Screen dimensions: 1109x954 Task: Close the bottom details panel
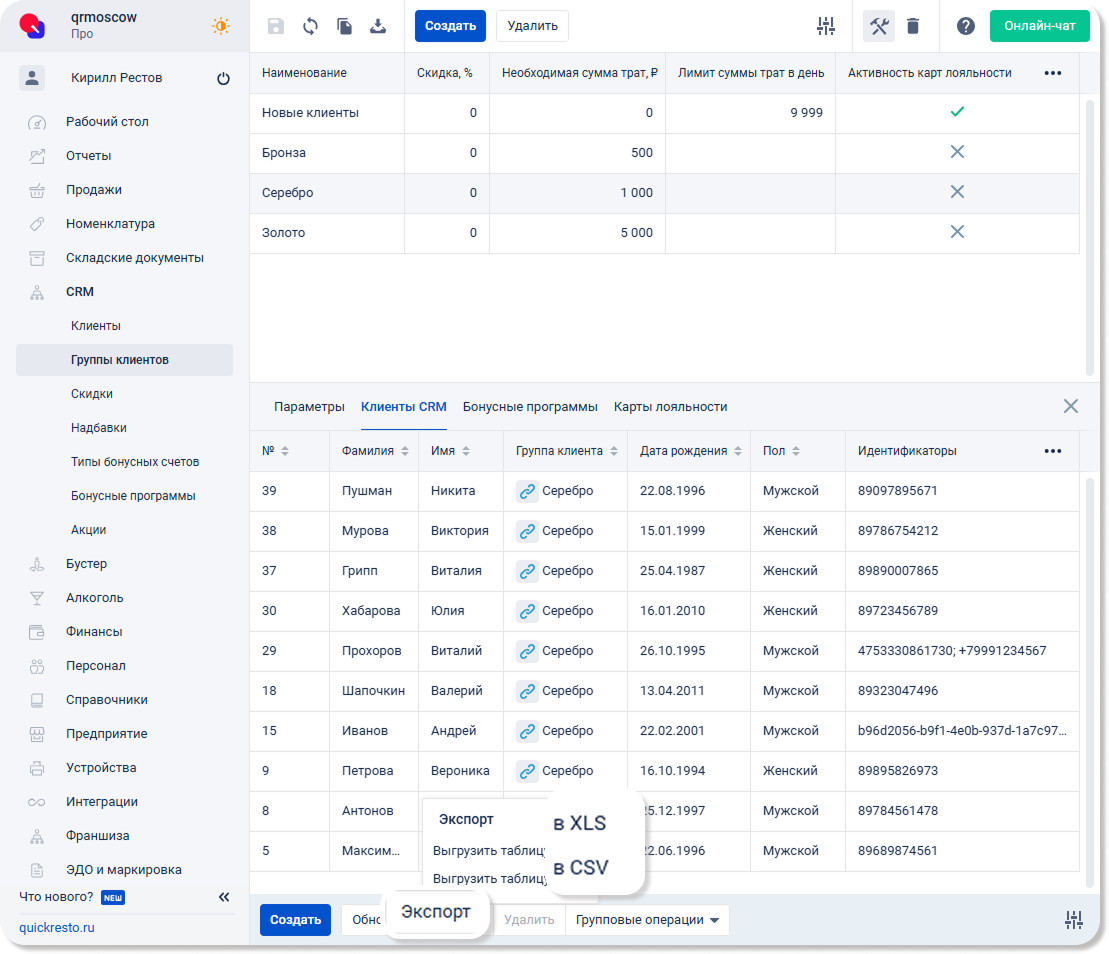tap(1070, 406)
